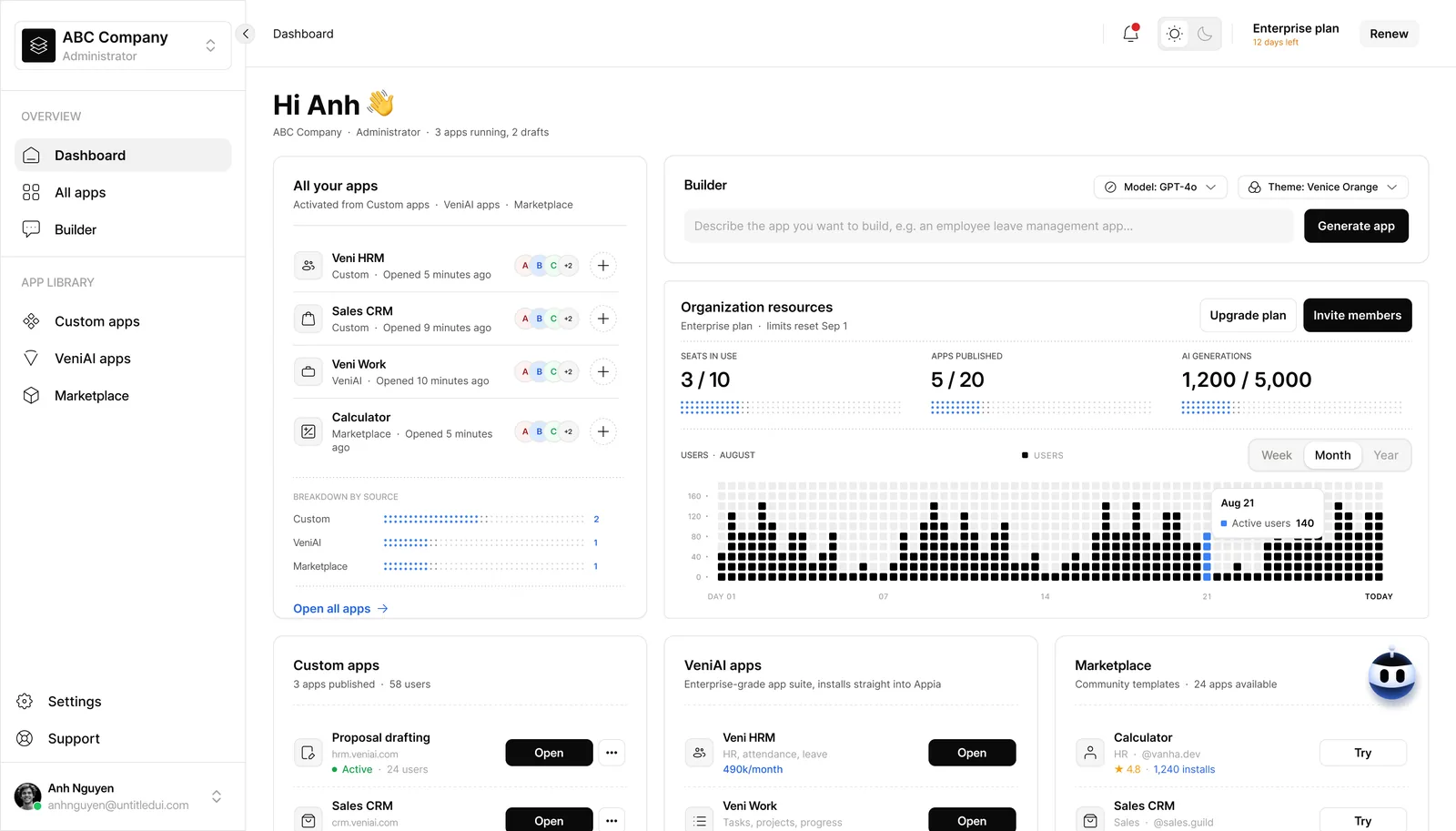This screenshot has width=1456, height=831.
Task: Add member to Calculator app with plus
Action: click(603, 431)
